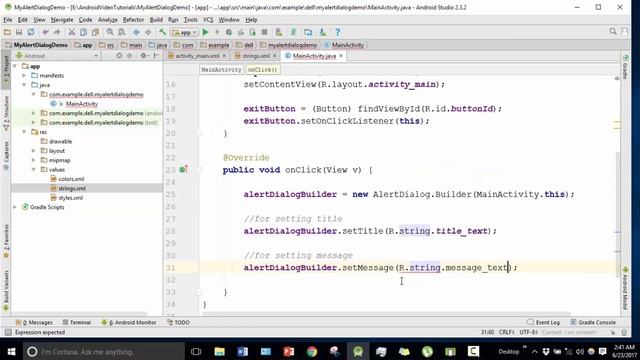Collapse the java folder
The width and height of the screenshot is (640, 360).
tap(24, 85)
